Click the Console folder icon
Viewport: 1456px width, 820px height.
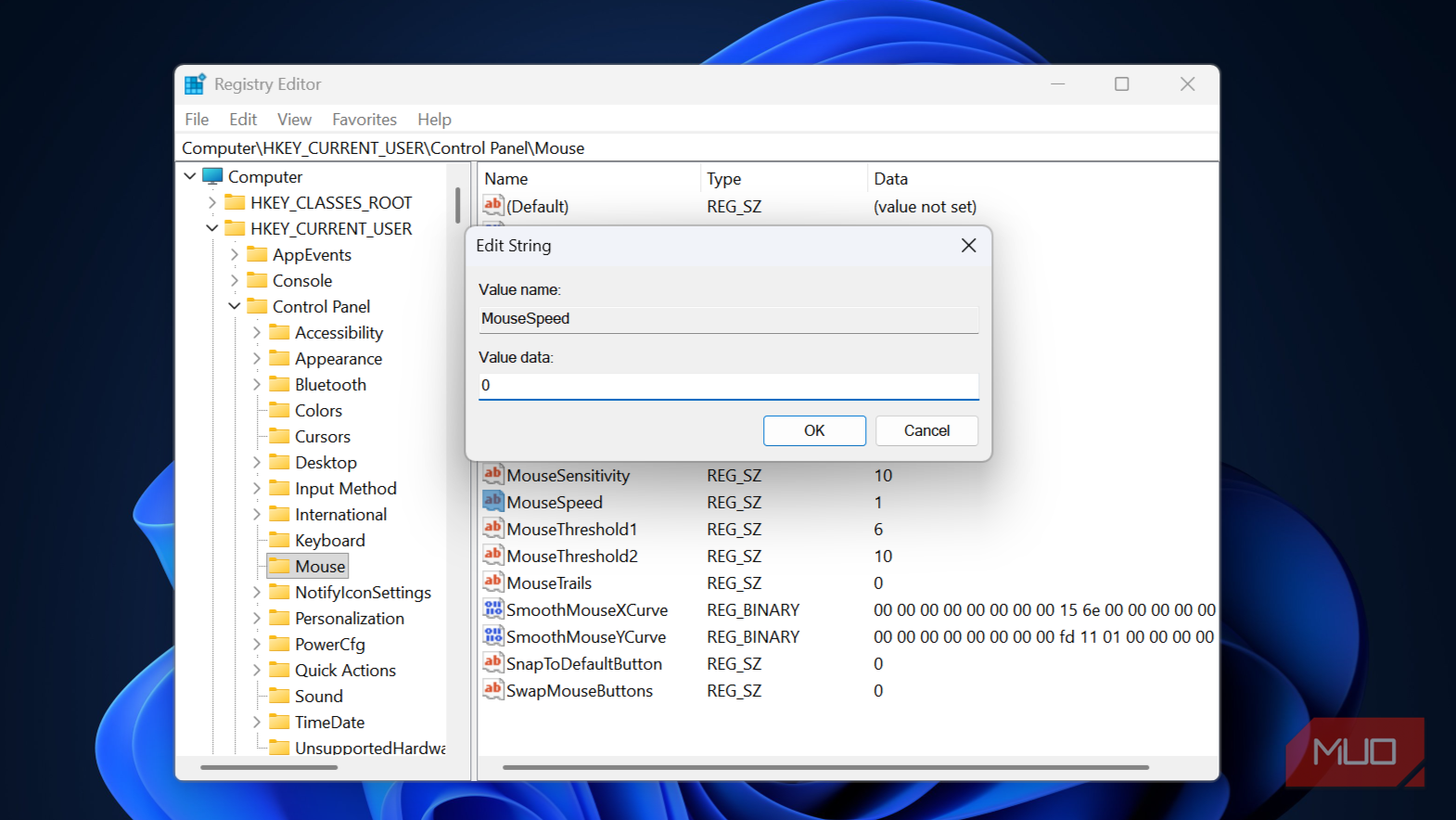point(258,280)
